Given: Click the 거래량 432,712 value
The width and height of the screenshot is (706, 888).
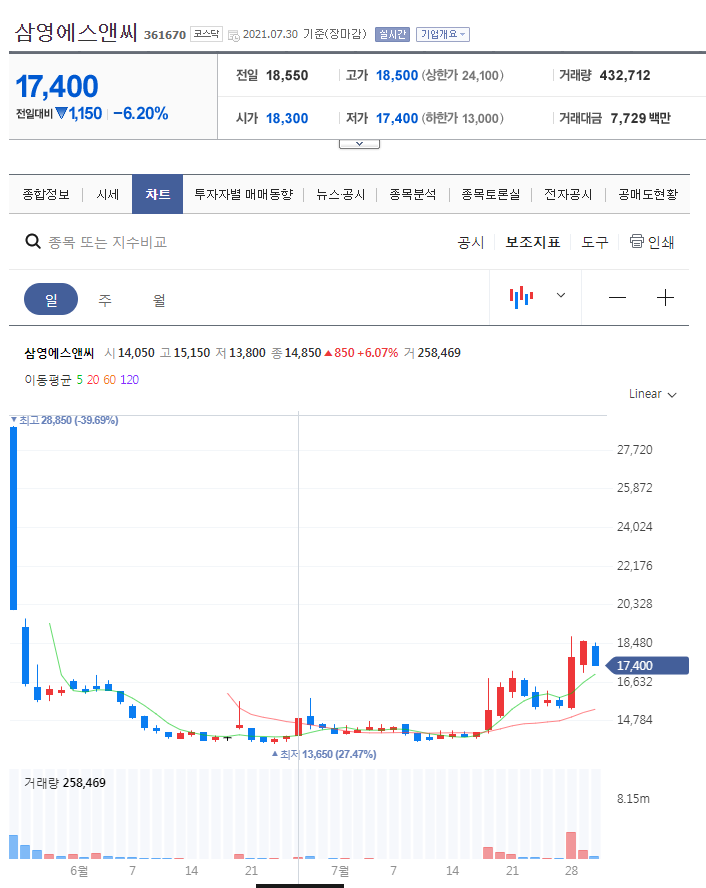Looking at the screenshot, I should [624, 75].
